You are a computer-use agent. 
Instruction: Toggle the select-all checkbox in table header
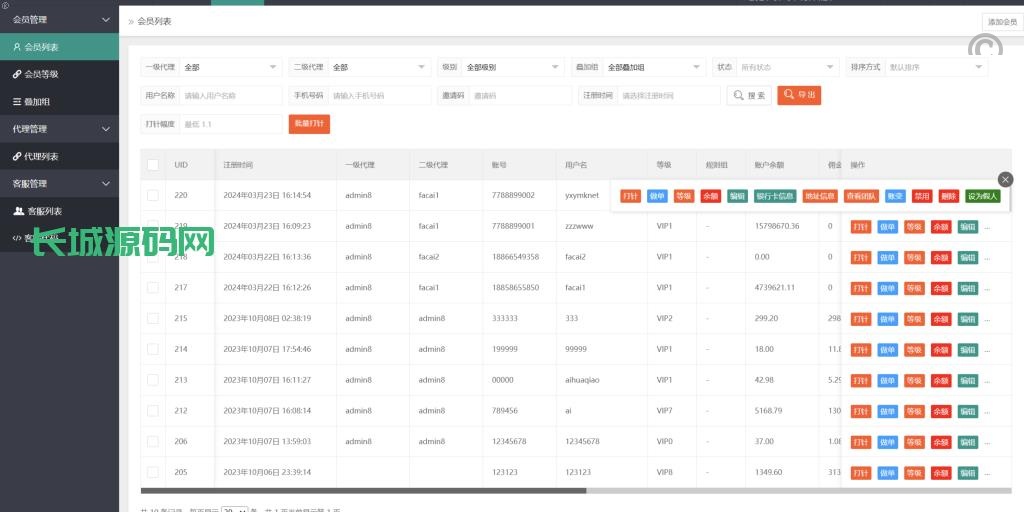[x=153, y=165]
